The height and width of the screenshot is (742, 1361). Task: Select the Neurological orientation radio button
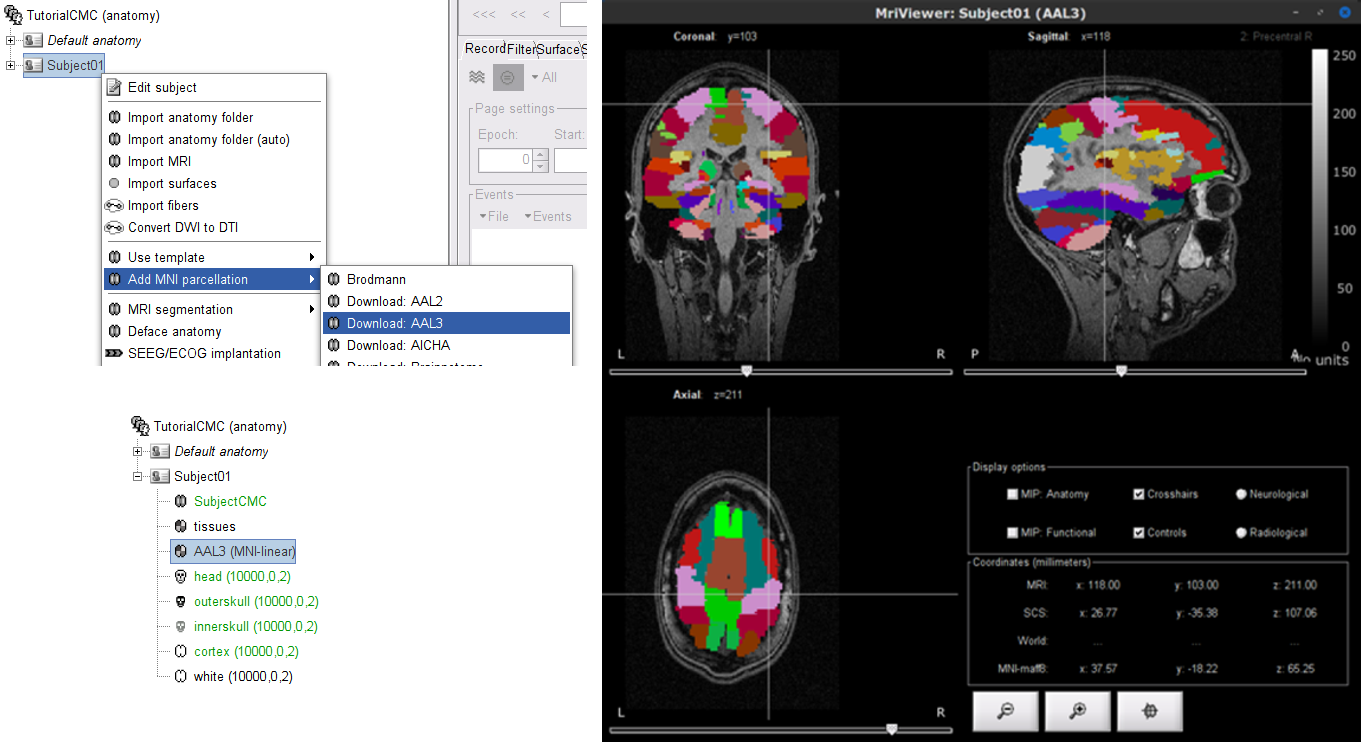(1241, 494)
